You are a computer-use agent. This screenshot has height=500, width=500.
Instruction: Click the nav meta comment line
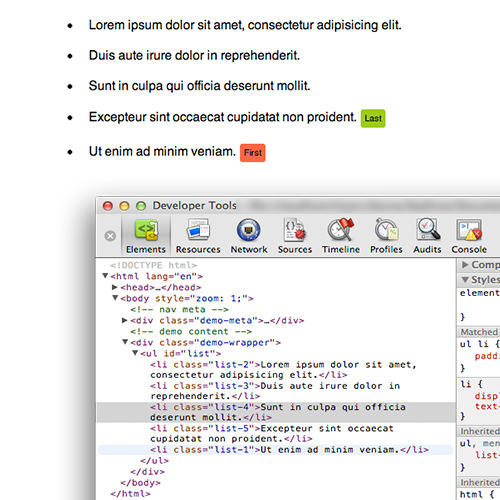click(179, 310)
